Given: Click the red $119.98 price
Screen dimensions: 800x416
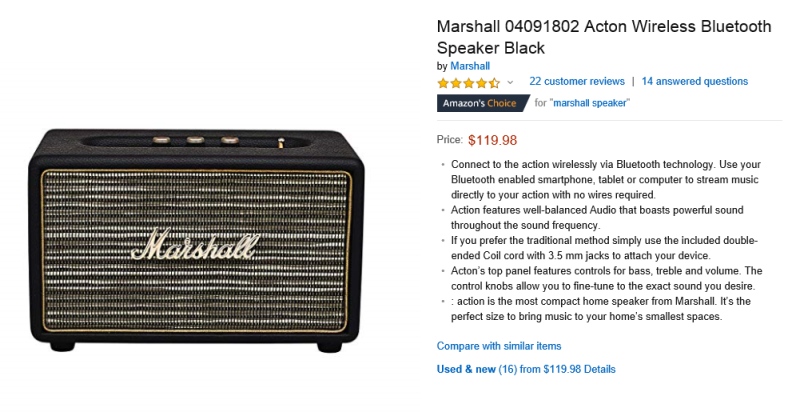Looking at the screenshot, I should tap(492, 140).
